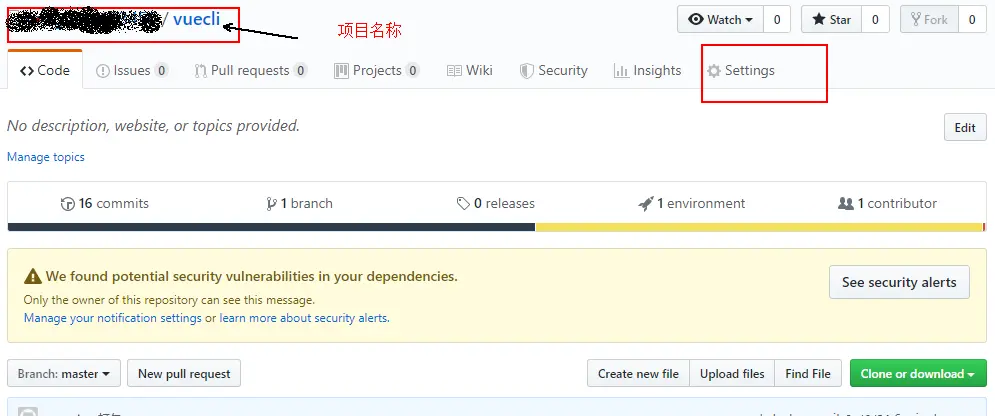View the Insights tab
The image size is (995, 416).
coord(647,70)
